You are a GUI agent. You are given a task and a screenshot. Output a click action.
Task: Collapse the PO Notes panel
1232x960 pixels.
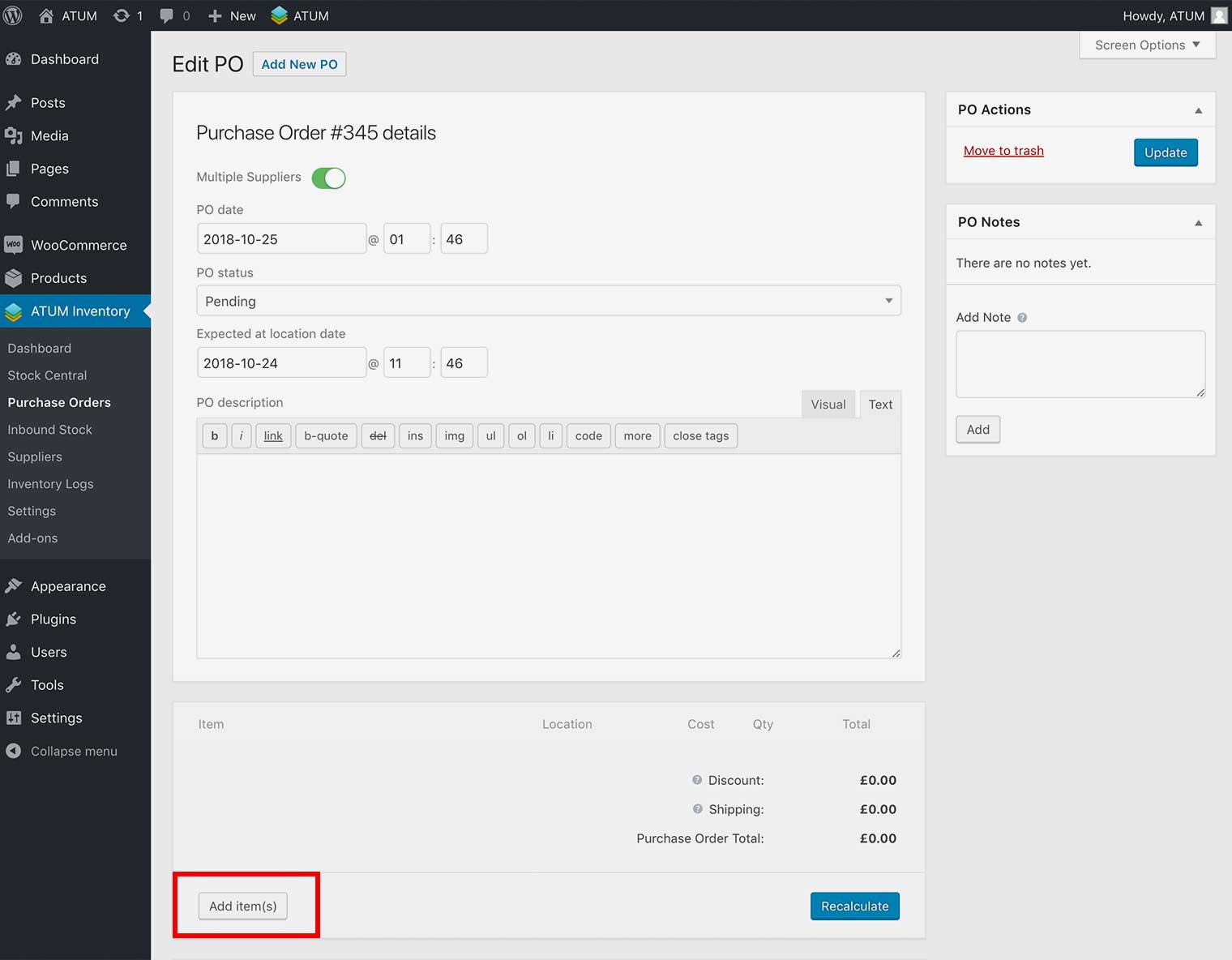(1198, 223)
